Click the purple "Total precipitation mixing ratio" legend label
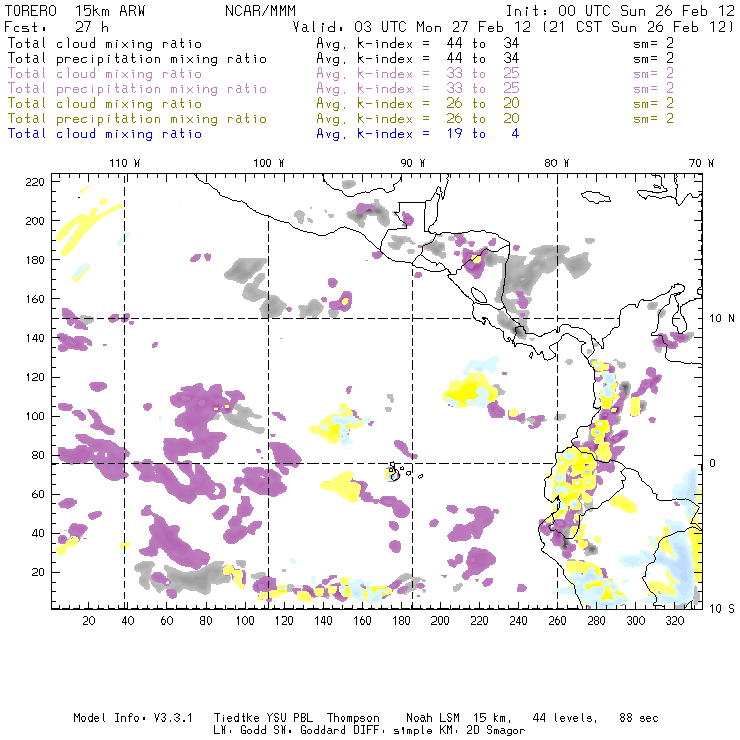740x740 pixels. point(137,89)
